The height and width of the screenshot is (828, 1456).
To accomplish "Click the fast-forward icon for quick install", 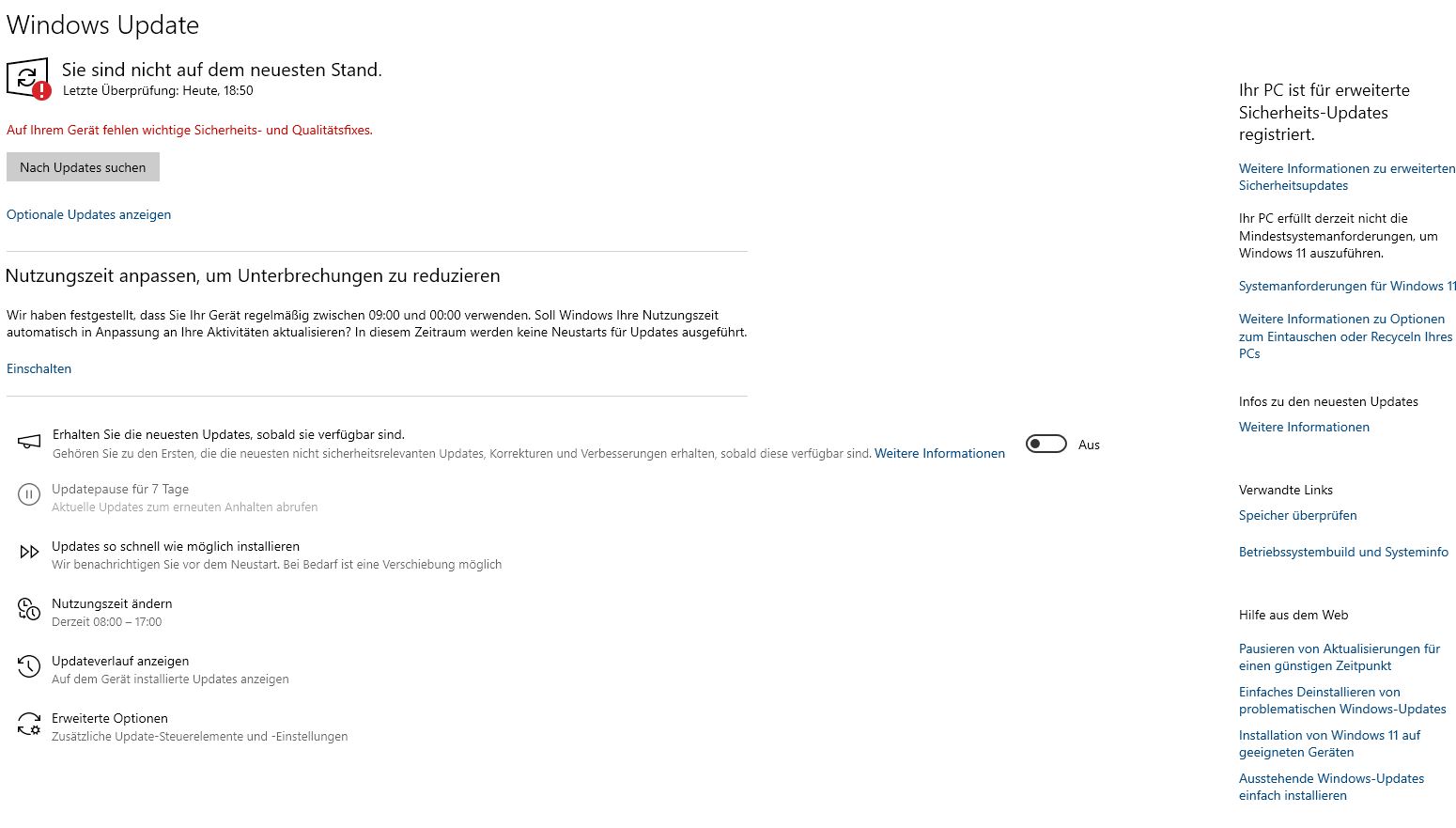I will 29,553.
